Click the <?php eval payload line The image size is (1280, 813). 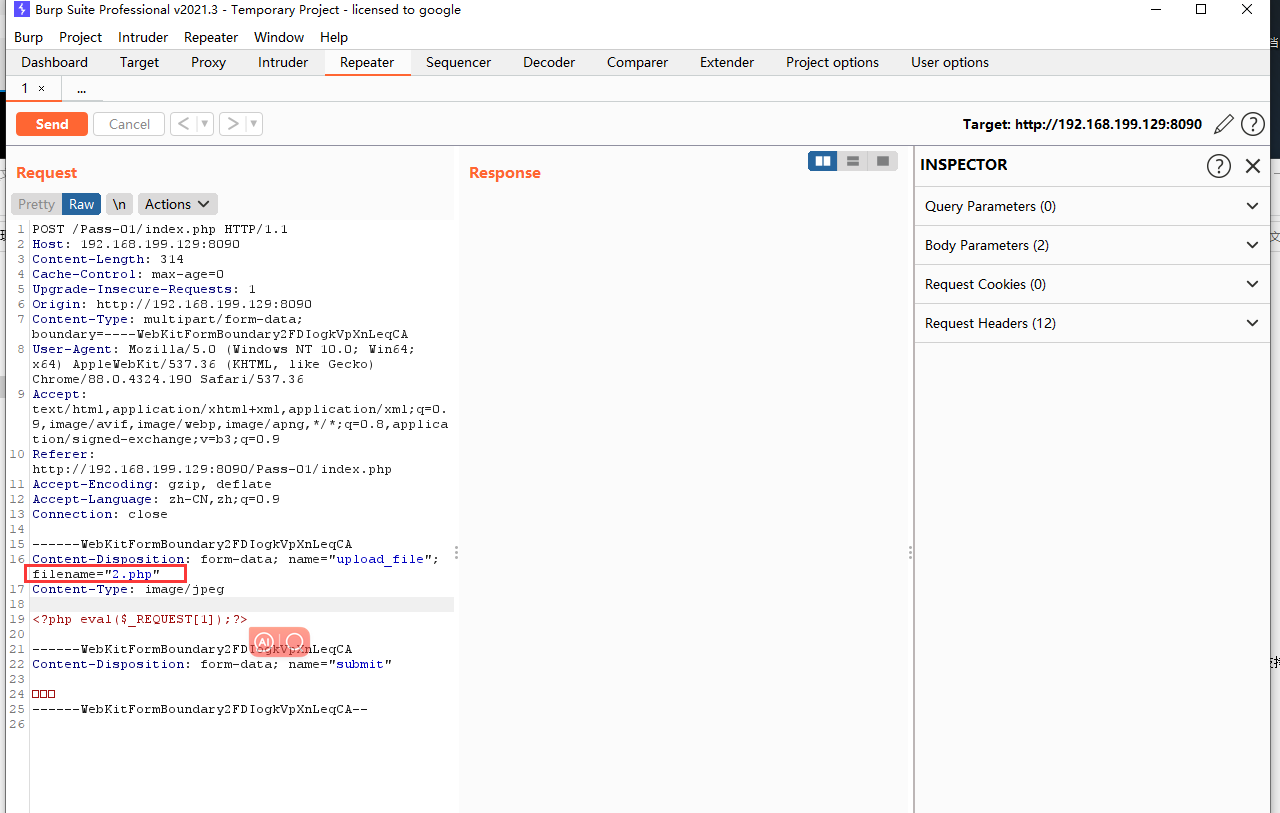pyautogui.click(x=140, y=619)
